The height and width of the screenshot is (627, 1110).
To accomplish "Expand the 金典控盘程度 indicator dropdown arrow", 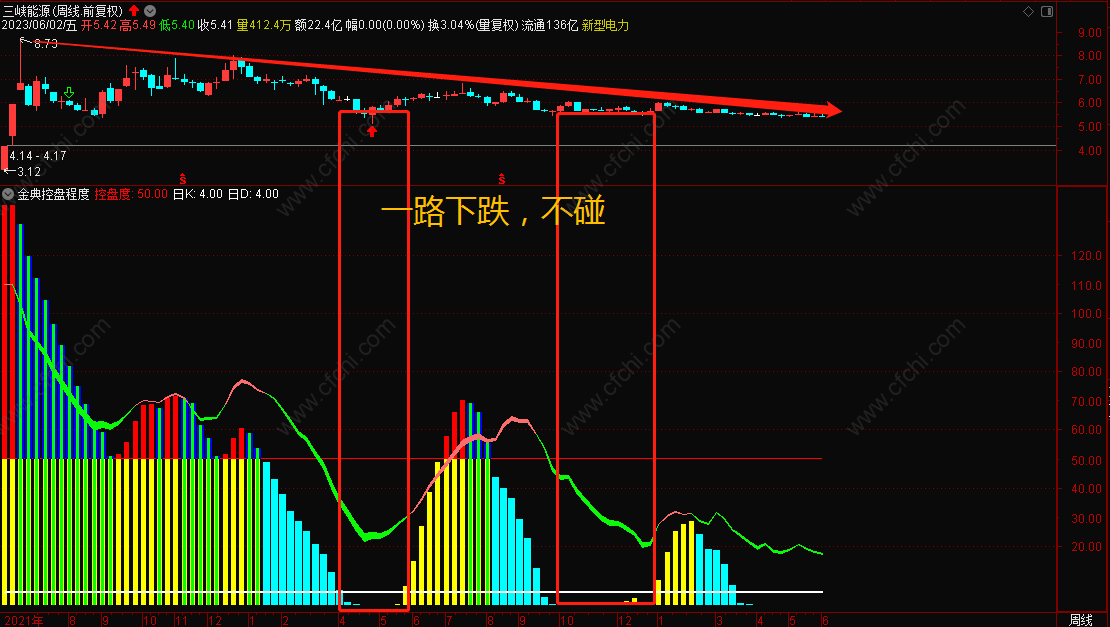I will pyautogui.click(x=8, y=194).
